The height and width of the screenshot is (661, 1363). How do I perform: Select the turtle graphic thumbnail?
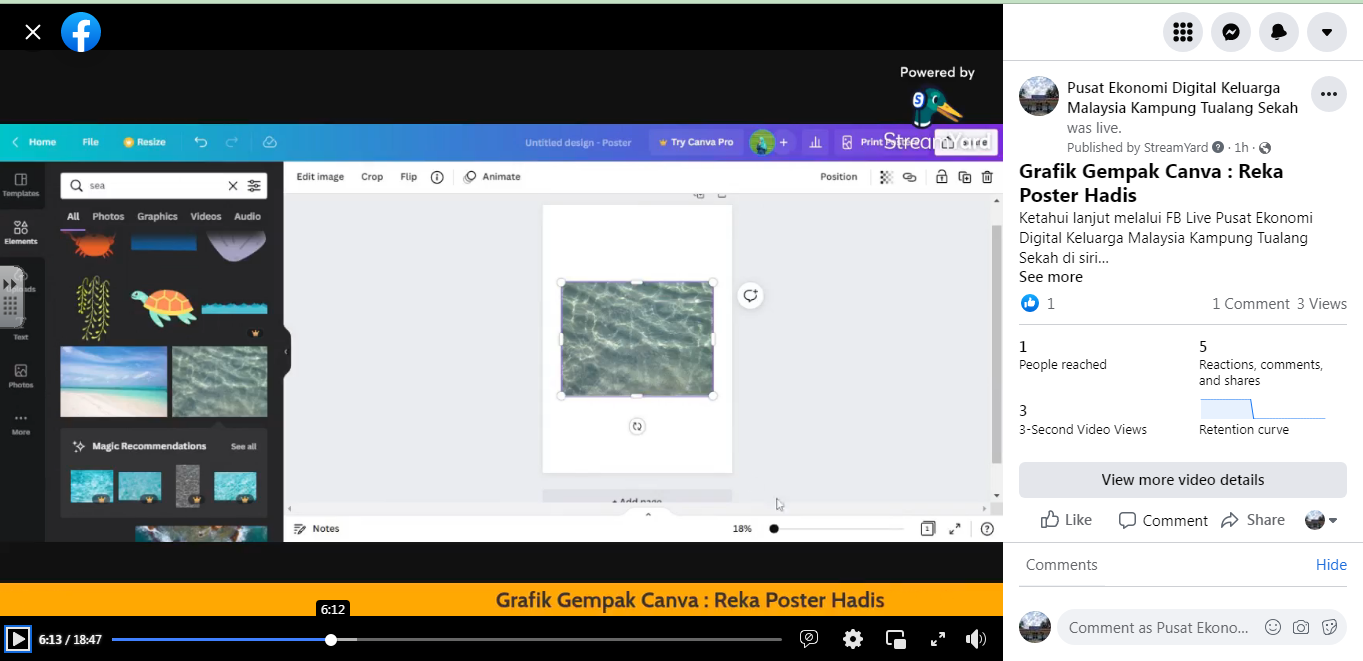(x=163, y=307)
